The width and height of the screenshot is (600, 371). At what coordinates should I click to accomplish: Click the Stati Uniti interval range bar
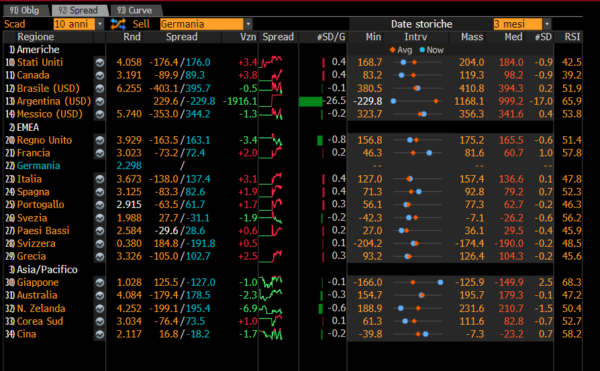pyautogui.click(x=416, y=62)
